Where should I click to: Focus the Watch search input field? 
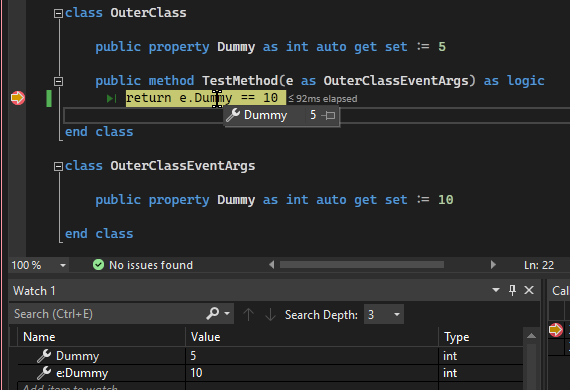point(107,314)
